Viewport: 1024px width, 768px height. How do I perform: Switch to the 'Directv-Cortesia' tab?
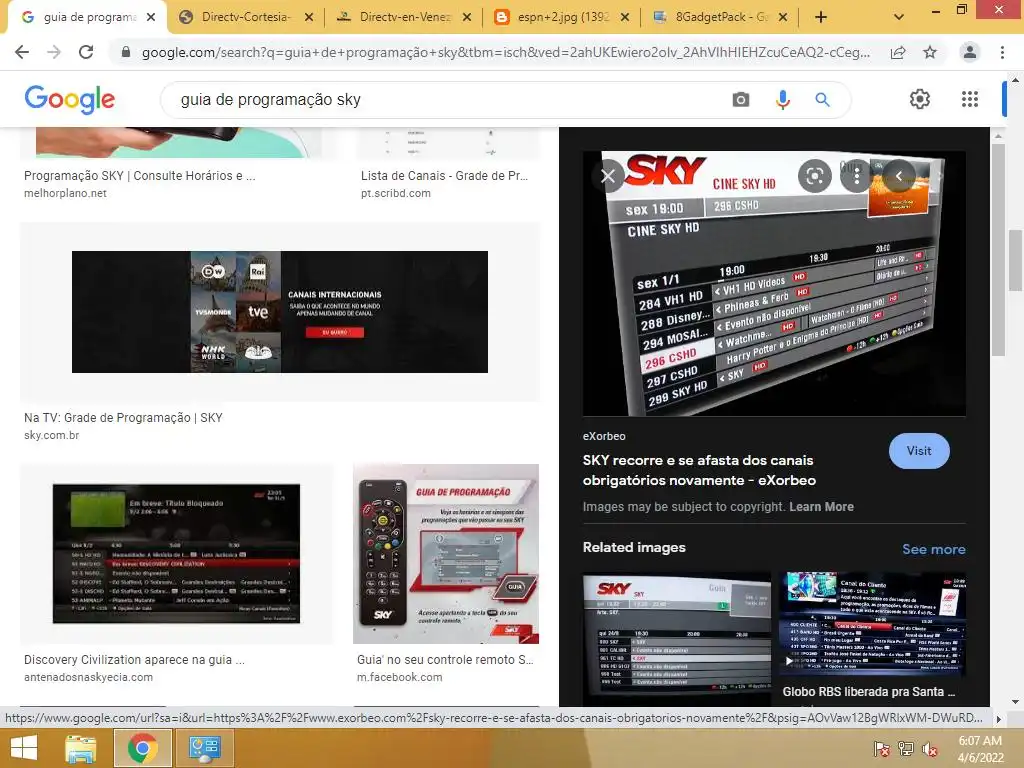246,17
